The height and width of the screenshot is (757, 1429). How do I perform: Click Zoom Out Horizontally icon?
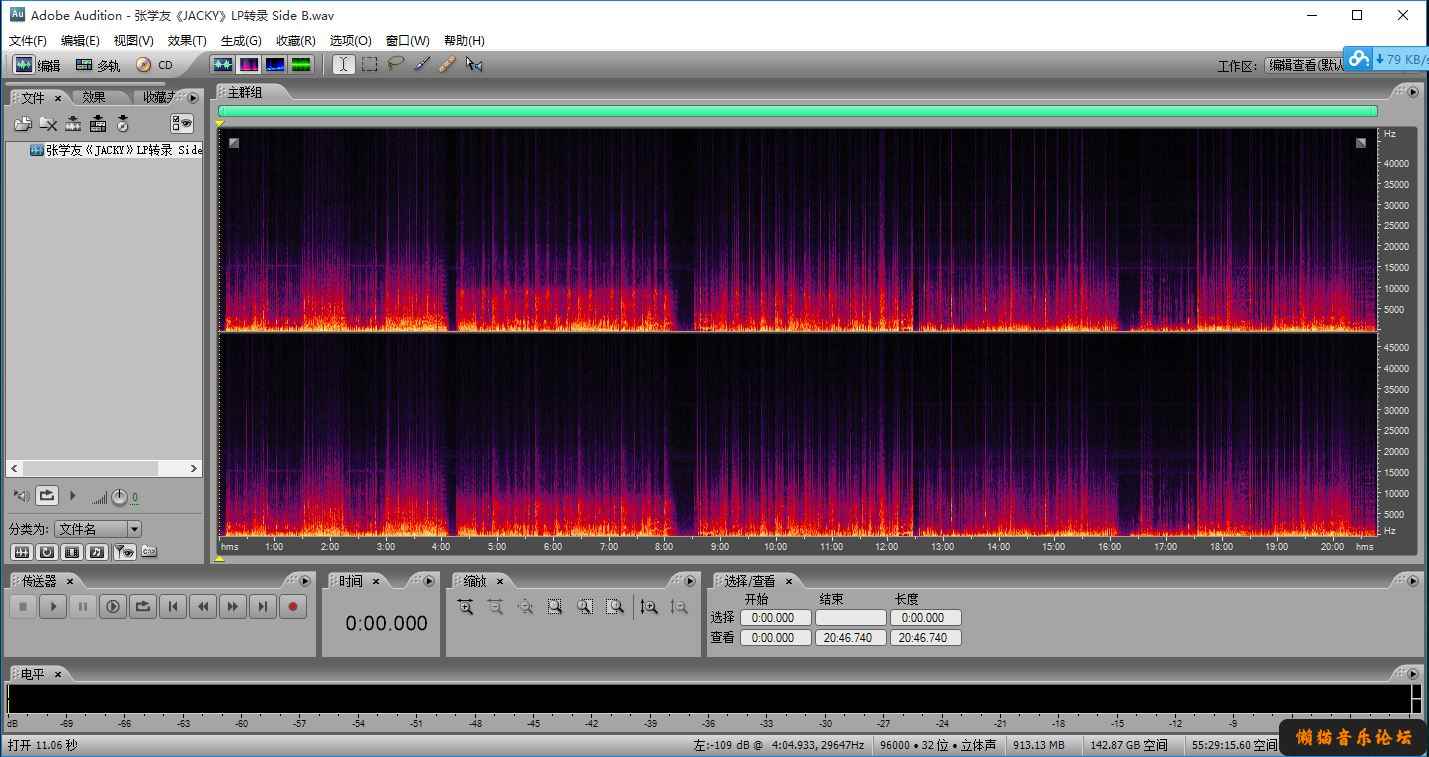[495, 606]
